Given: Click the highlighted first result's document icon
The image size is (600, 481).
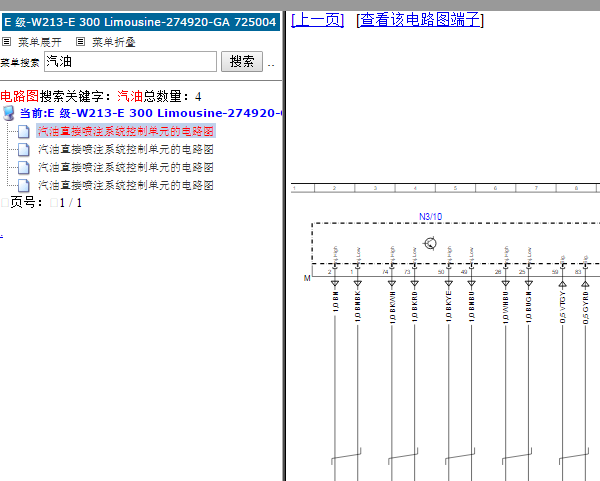Looking at the screenshot, I should [x=24, y=131].
